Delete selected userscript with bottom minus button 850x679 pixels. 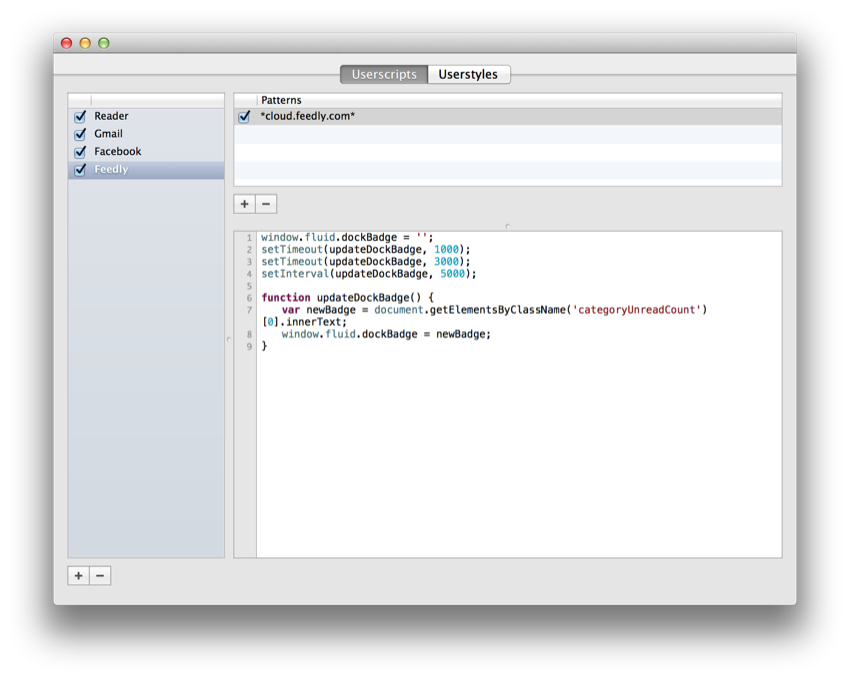click(x=100, y=575)
